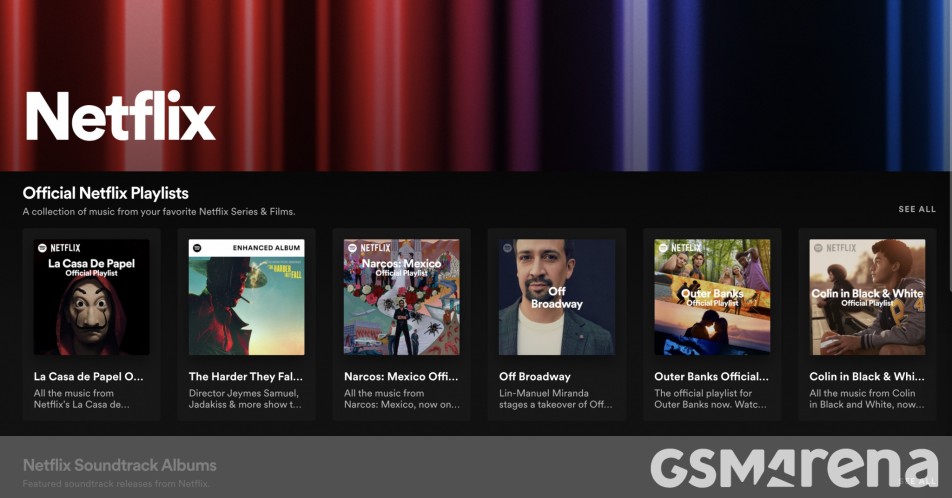
Task: Click the 'La Casa de Papel O...' title
Action: (x=89, y=377)
